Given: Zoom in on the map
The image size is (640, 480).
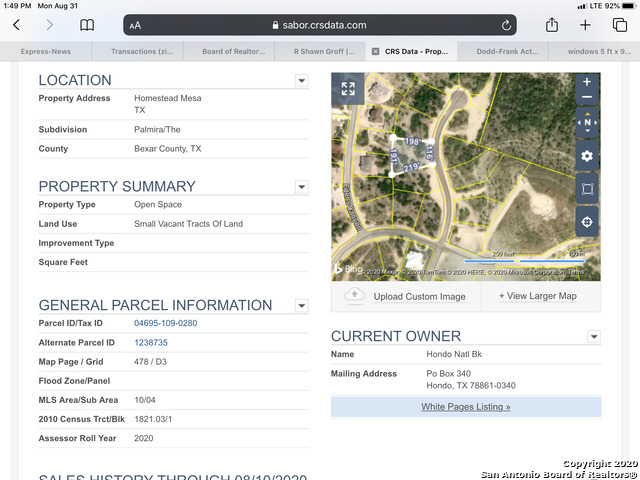Looking at the screenshot, I should [x=587, y=82].
